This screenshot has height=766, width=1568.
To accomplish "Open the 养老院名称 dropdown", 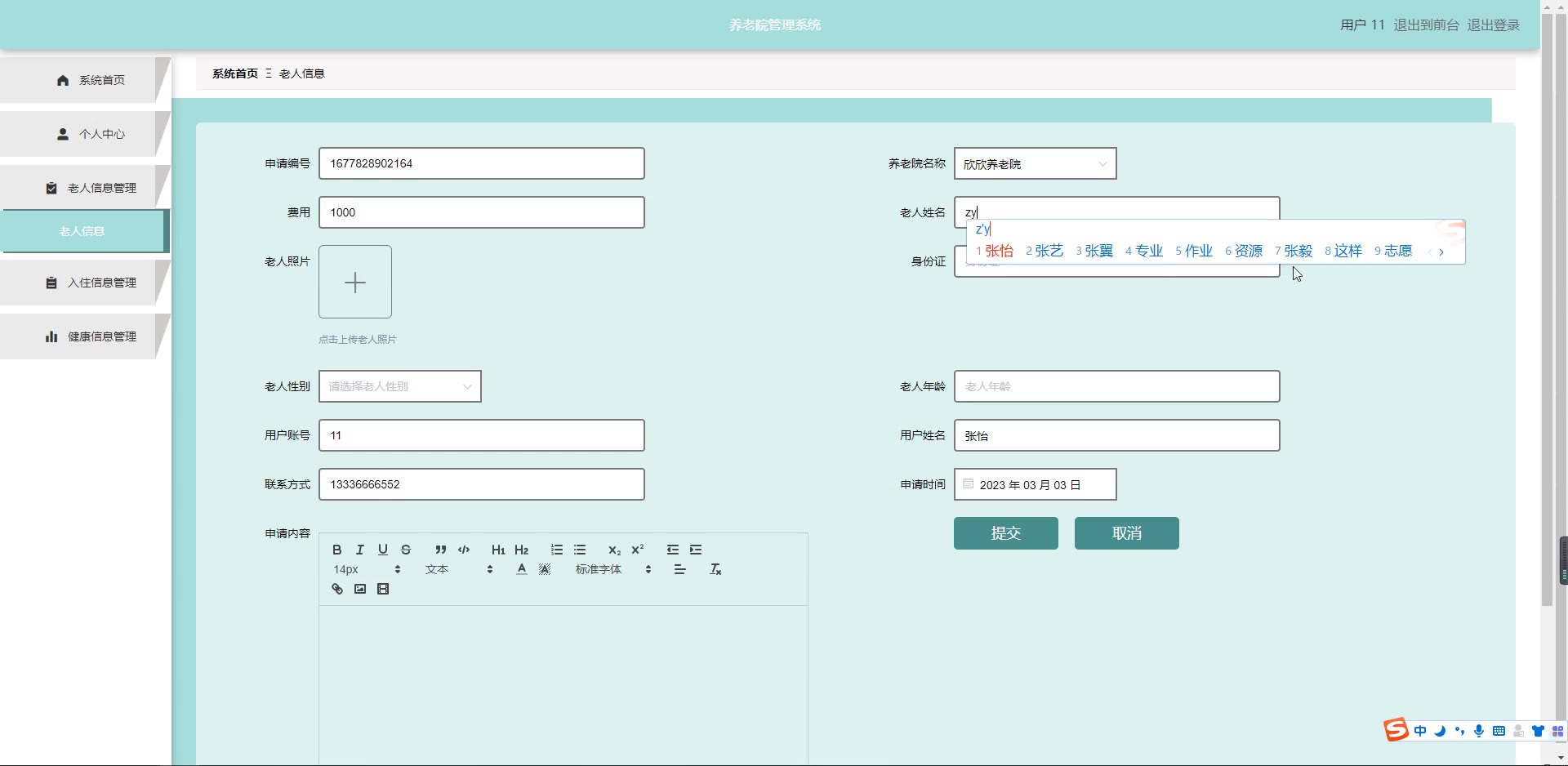I will click(x=1035, y=163).
